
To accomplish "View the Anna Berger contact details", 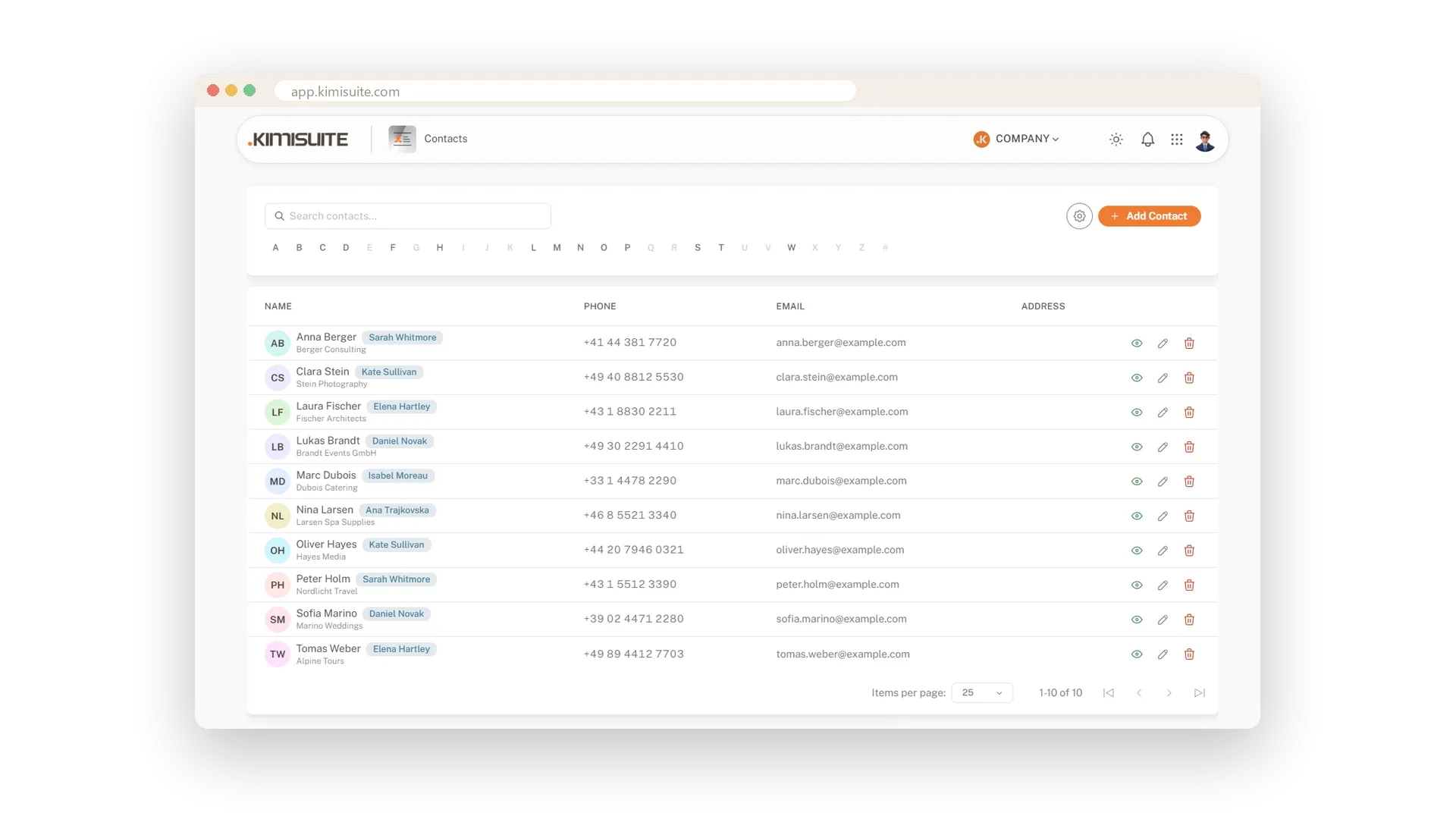I will (x=1137, y=344).
